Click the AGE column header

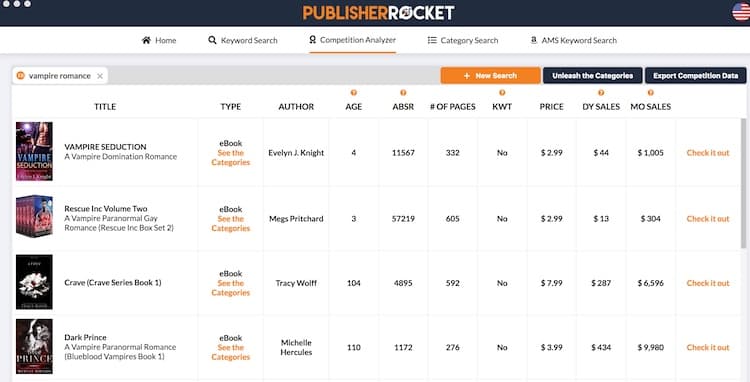(353, 107)
